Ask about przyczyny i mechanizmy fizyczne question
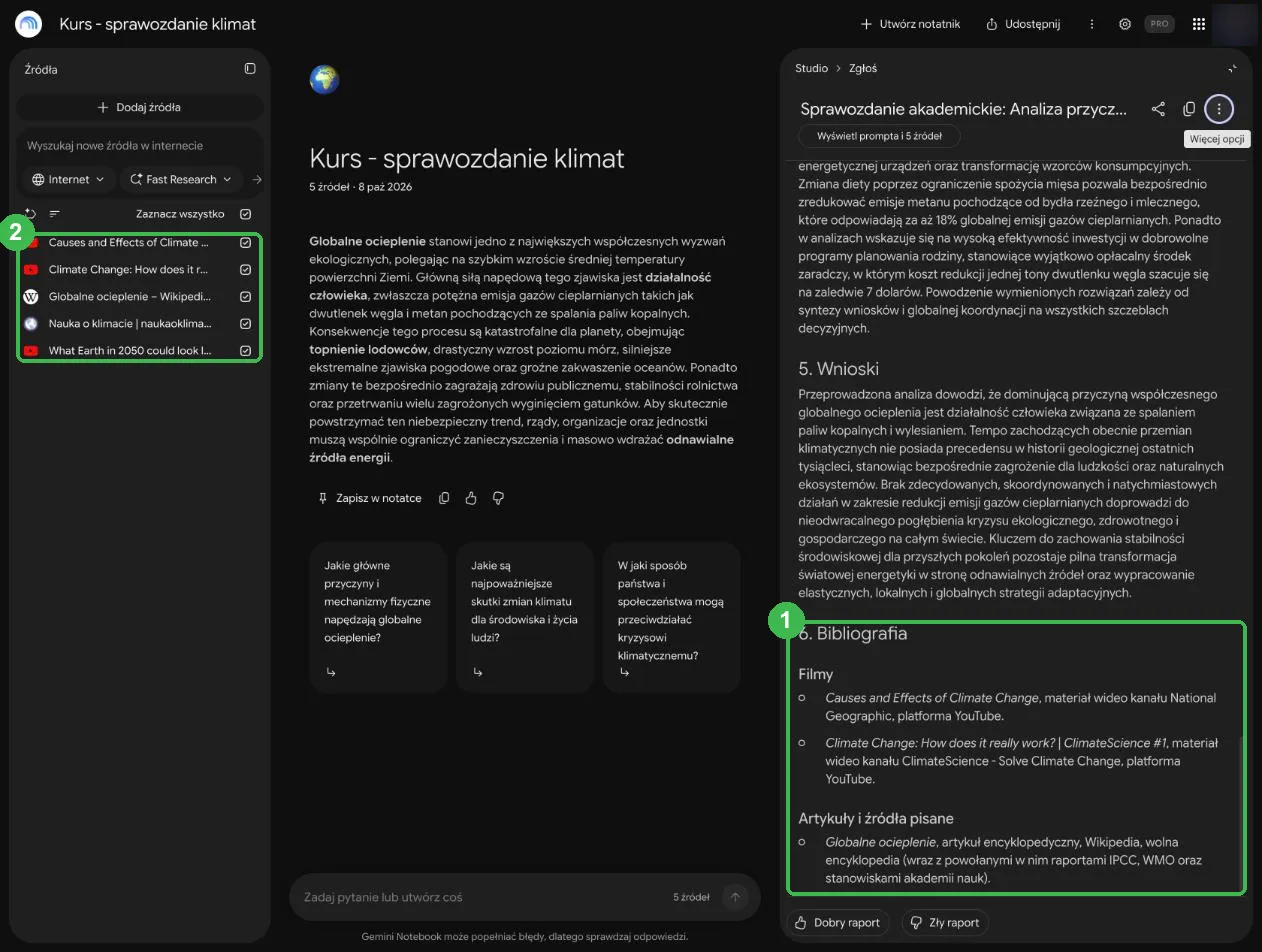Image resolution: width=1262 pixels, height=952 pixels. point(378,617)
